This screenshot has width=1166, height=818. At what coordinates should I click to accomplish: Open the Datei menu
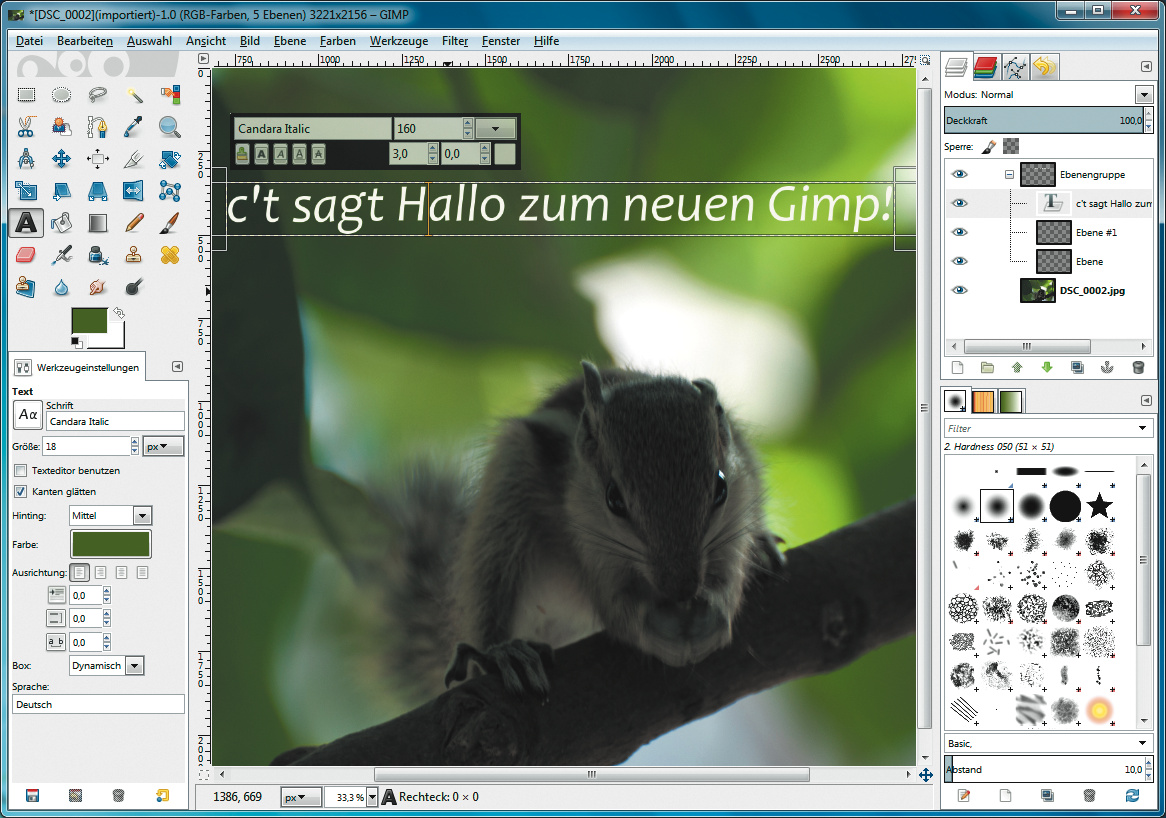click(x=30, y=41)
